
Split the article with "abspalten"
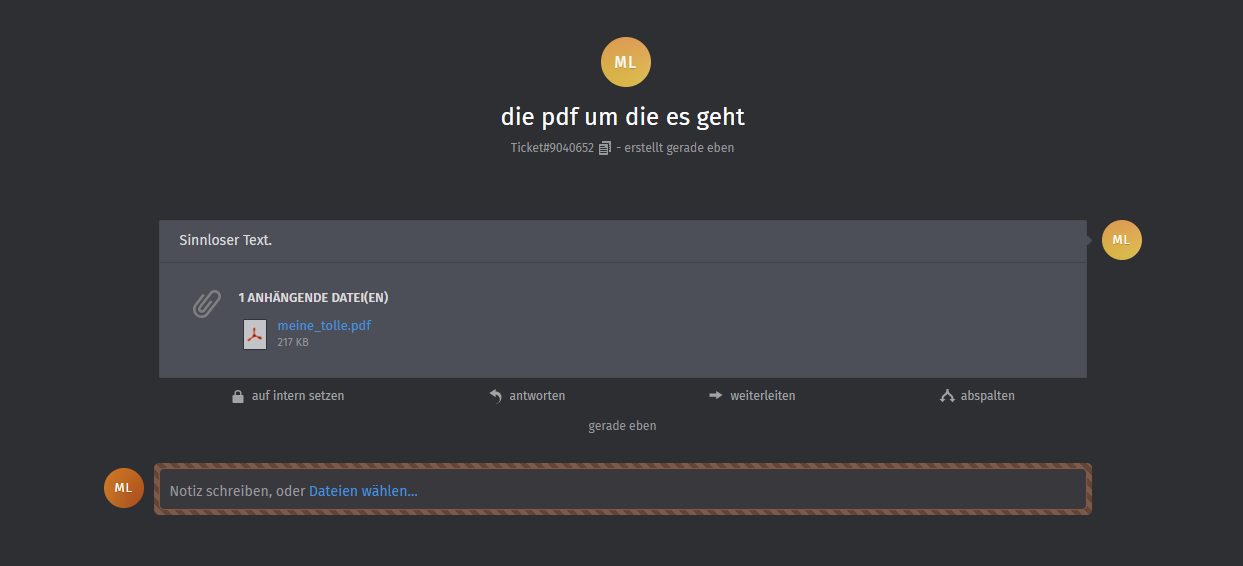(987, 396)
